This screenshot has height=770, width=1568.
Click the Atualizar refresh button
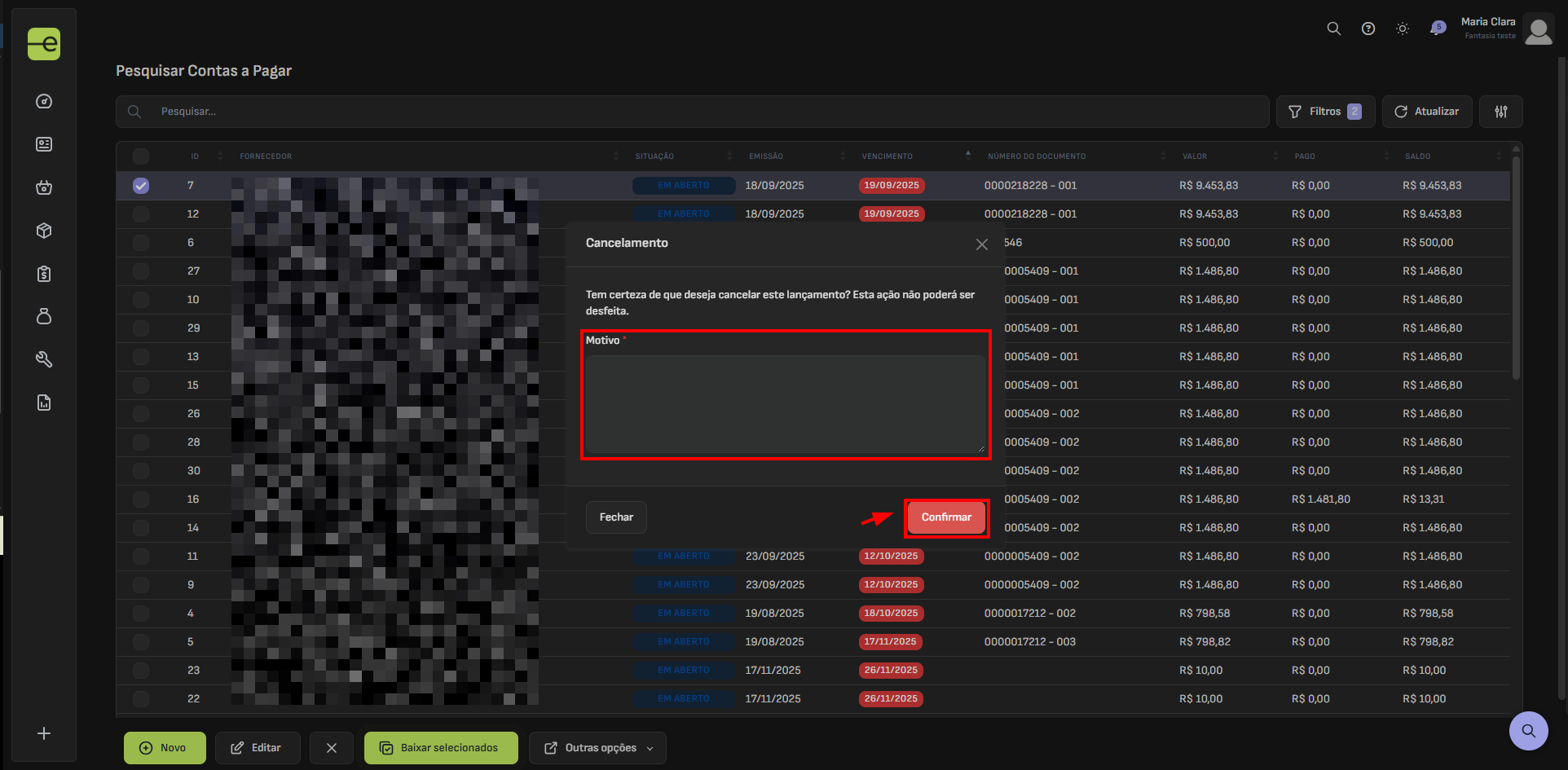click(1427, 112)
